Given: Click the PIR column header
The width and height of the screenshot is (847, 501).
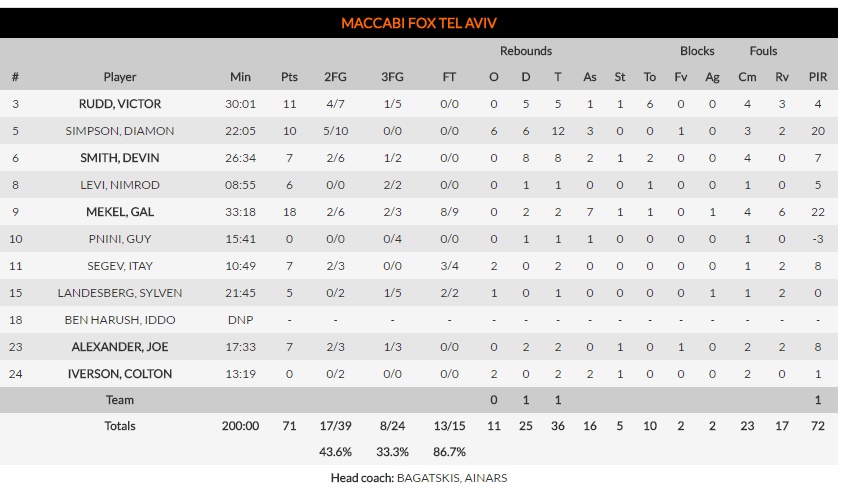Looking at the screenshot, I should coord(818,77).
